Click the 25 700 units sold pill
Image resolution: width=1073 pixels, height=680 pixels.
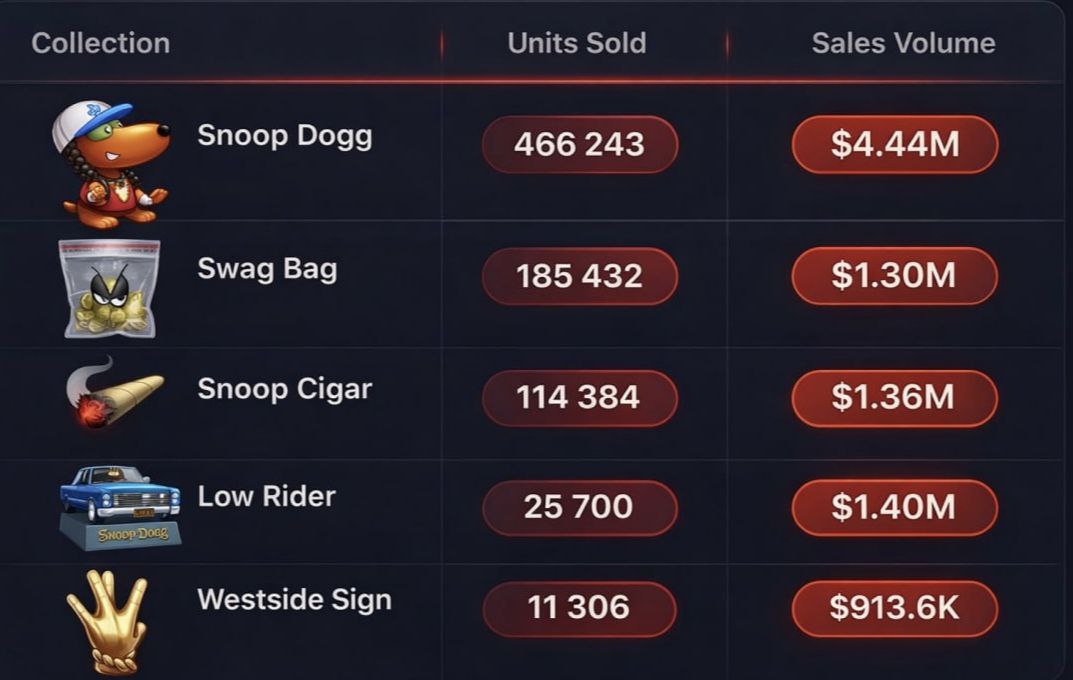pos(579,507)
